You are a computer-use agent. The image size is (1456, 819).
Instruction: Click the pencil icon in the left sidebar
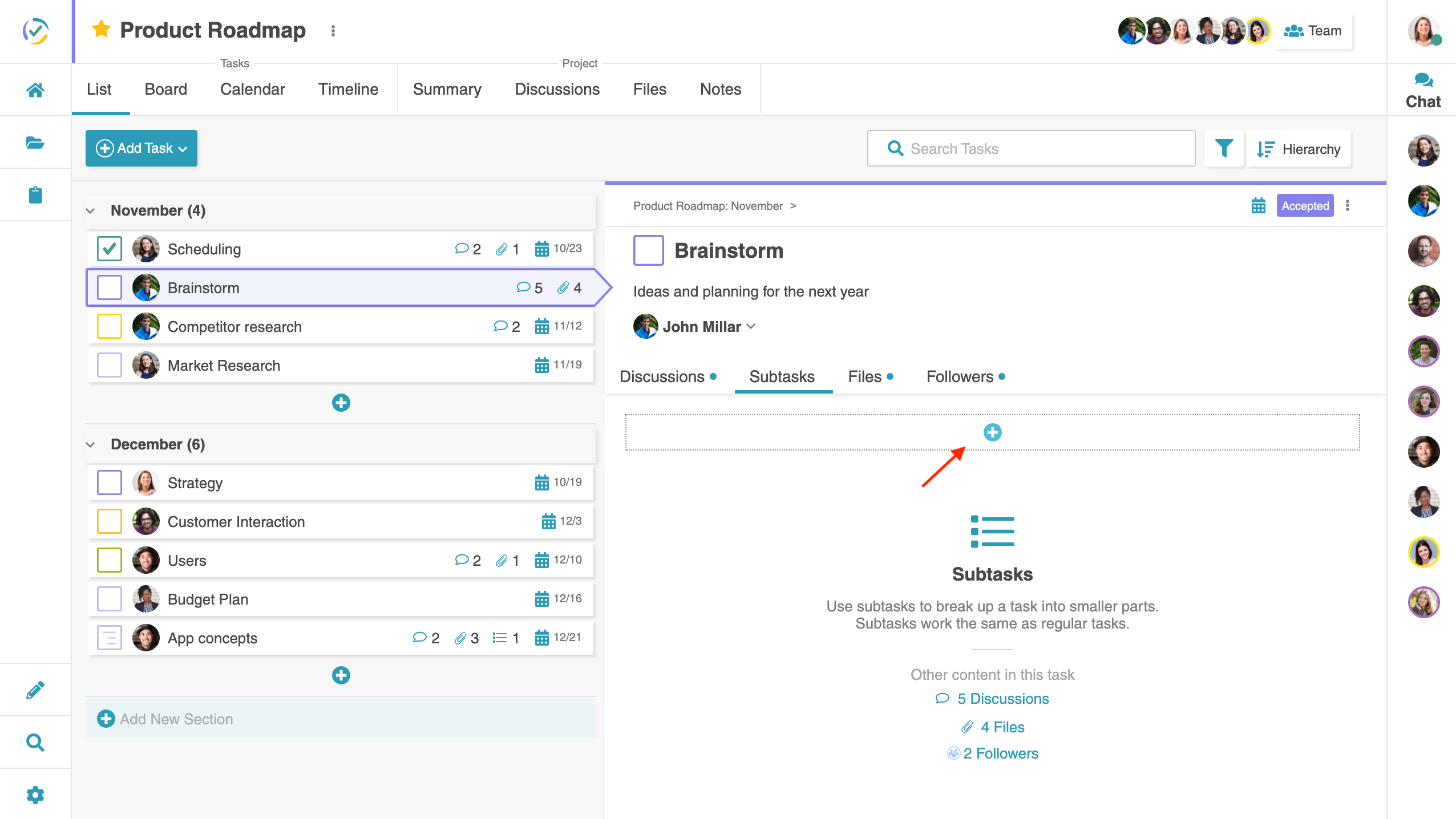tap(35, 689)
